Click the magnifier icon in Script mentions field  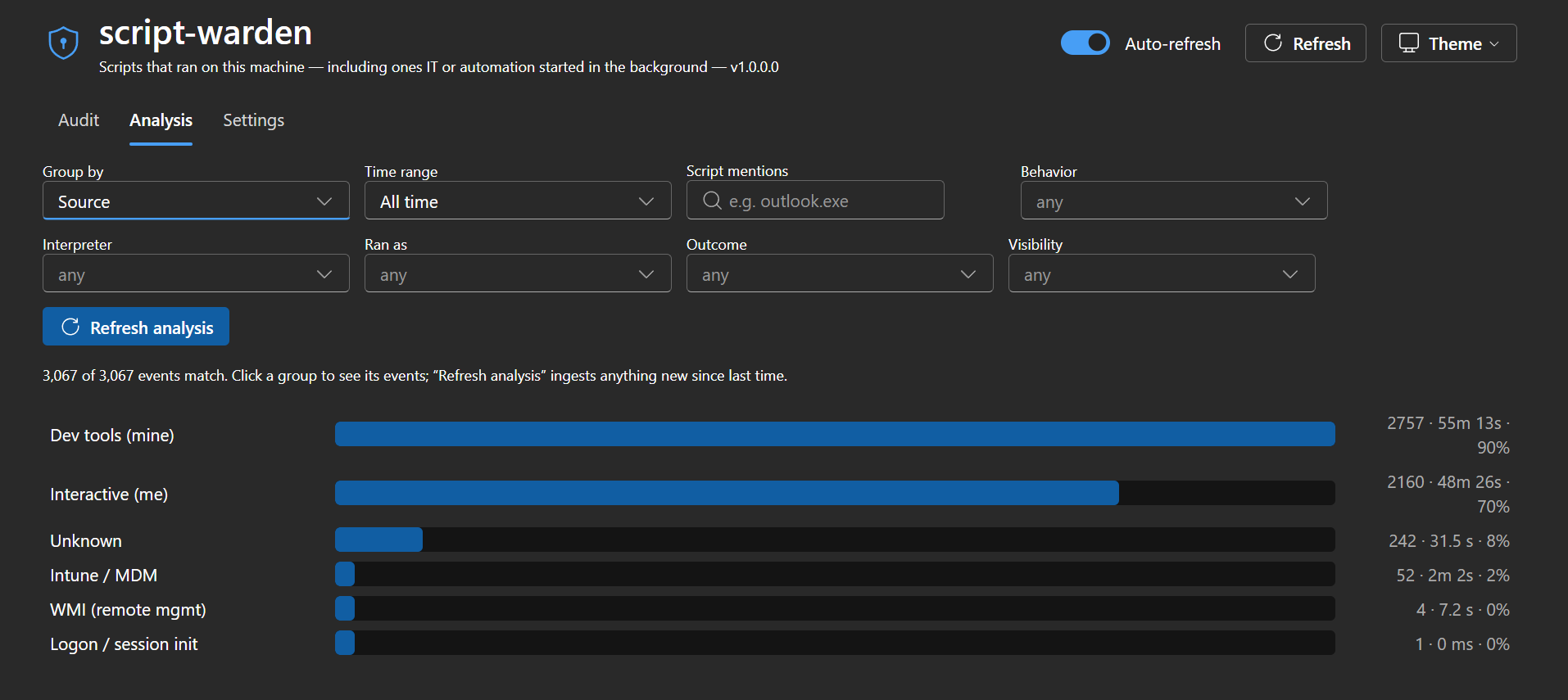(x=712, y=201)
